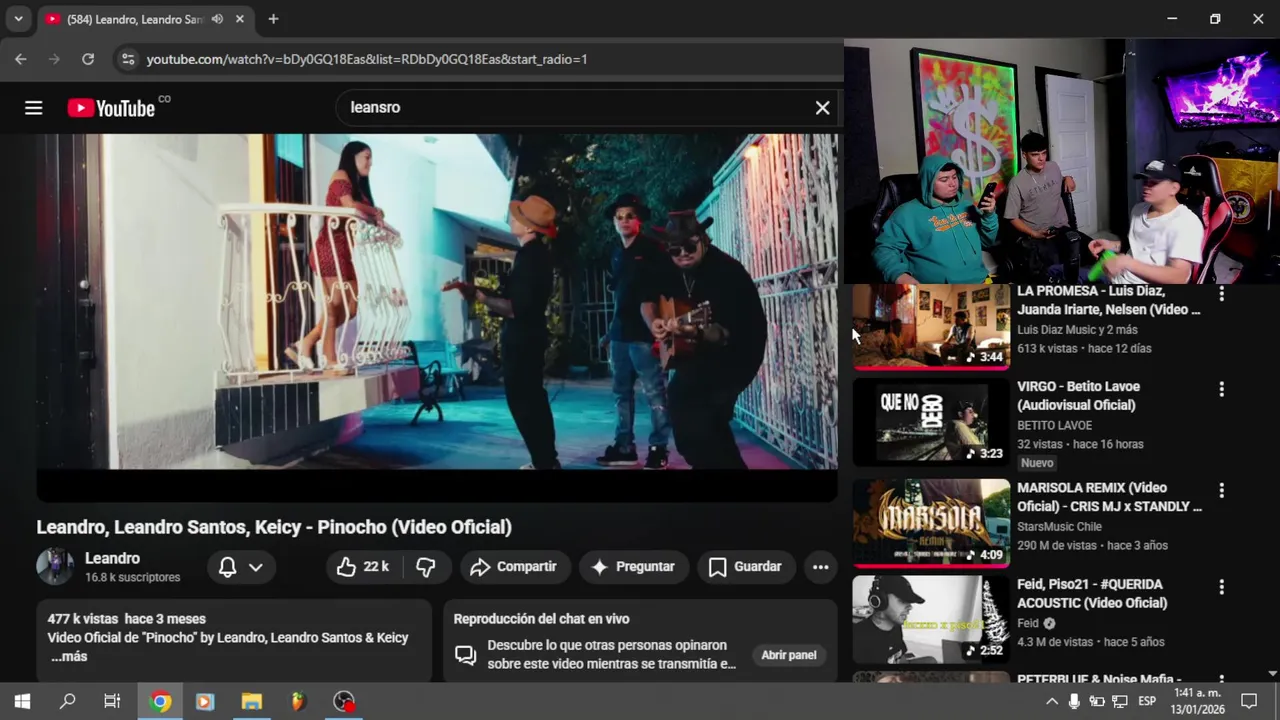Screen dimensions: 1280x720
Task: Open the media player taskbar icon
Action: [x=205, y=701]
